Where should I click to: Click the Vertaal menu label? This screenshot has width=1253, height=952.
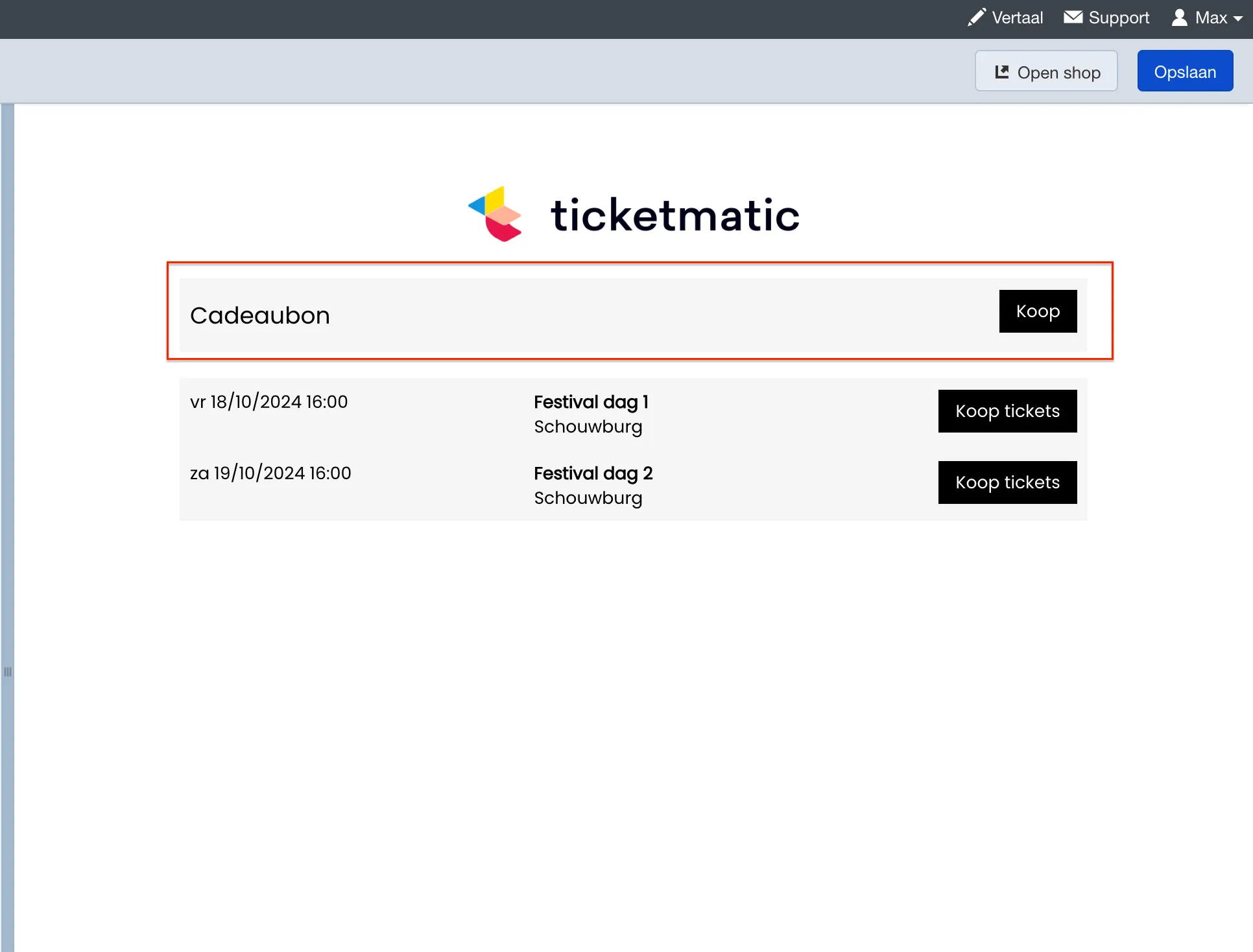(x=1017, y=18)
